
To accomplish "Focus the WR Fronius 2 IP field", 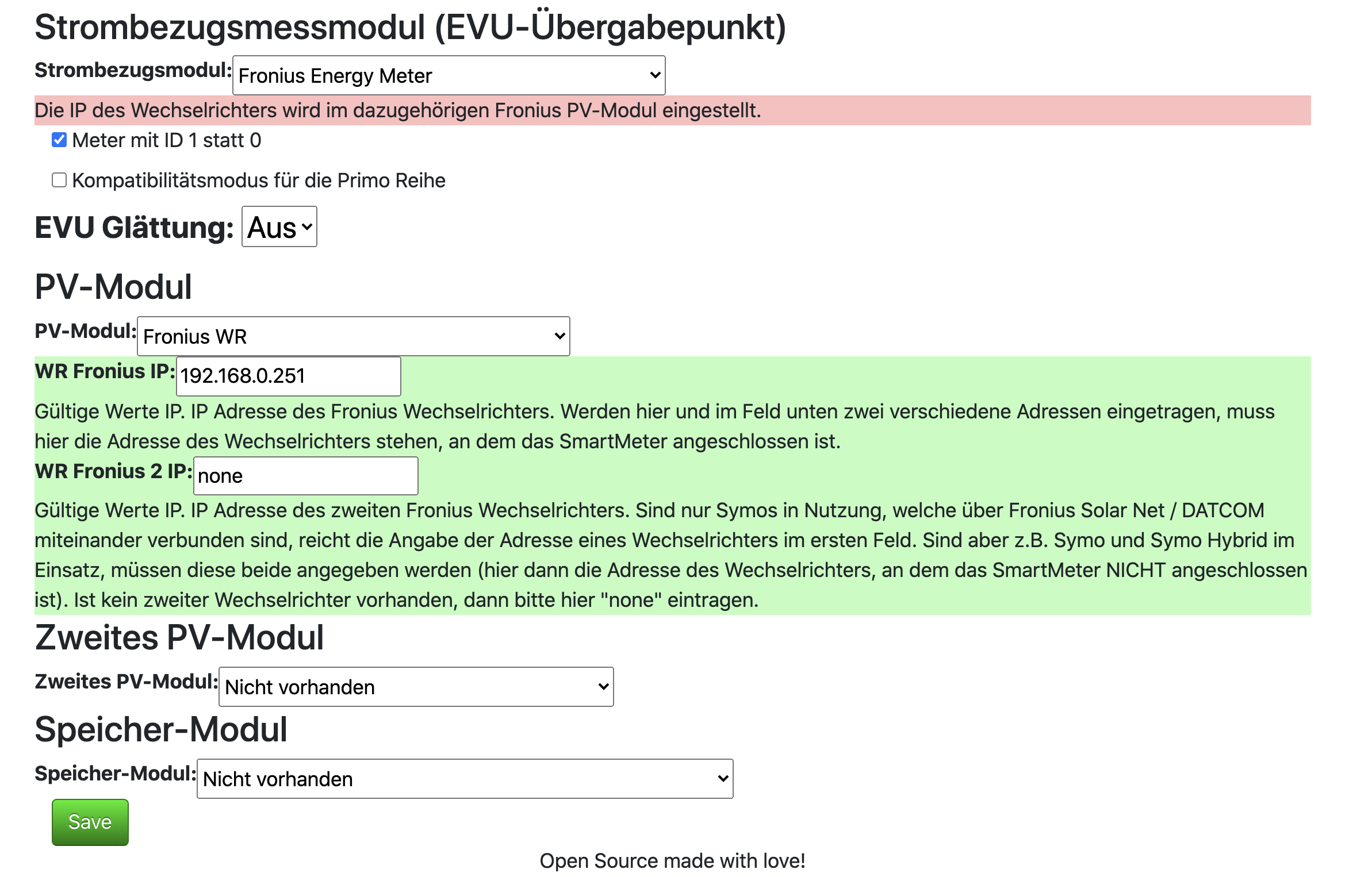I will coord(305,476).
